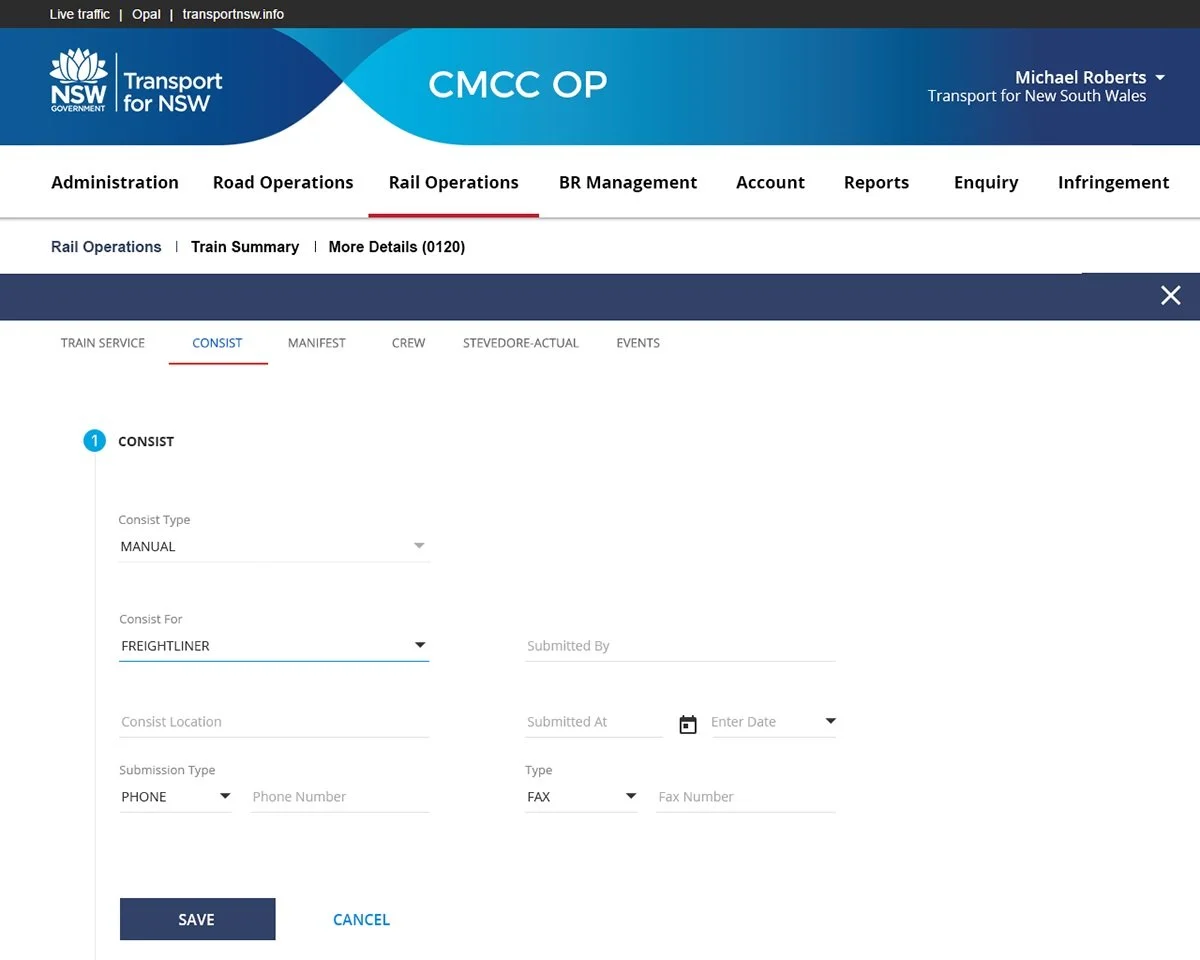Click the NSW Transport for NSW logo
Image resolution: width=1200 pixels, height=960 pixels.
[x=136, y=81]
